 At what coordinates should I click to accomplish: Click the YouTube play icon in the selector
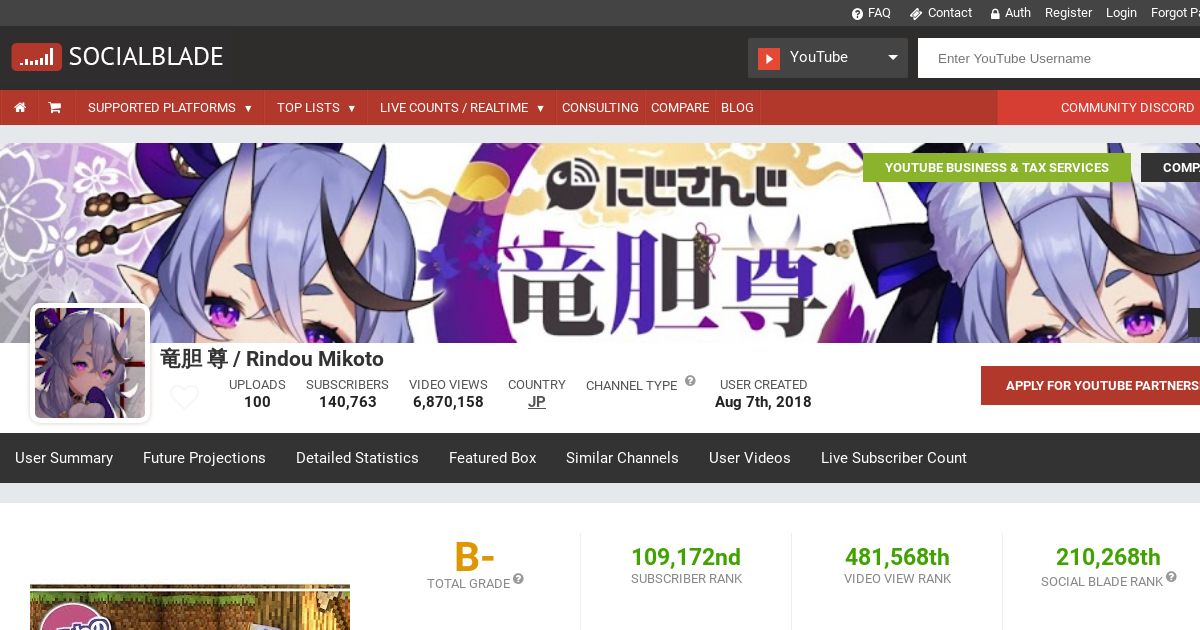[x=768, y=58]
